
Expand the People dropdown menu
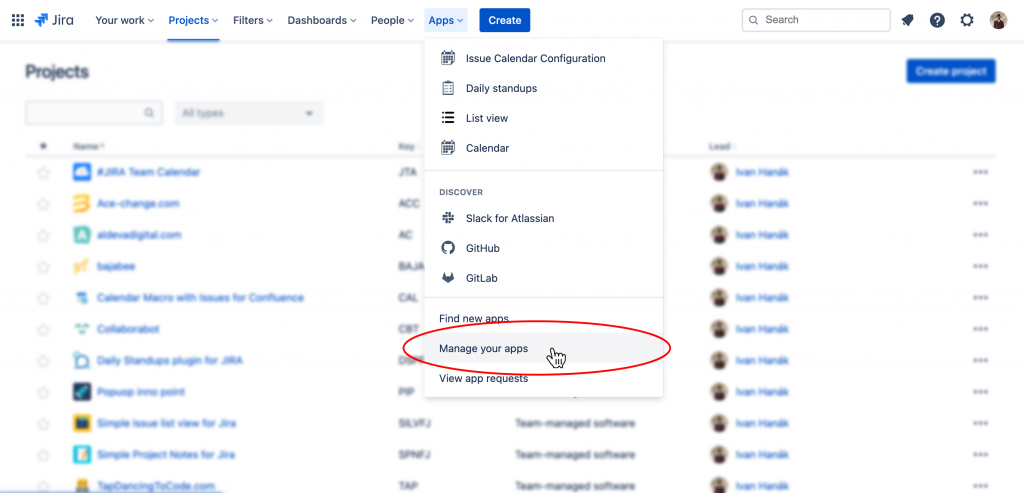point(392,20)
